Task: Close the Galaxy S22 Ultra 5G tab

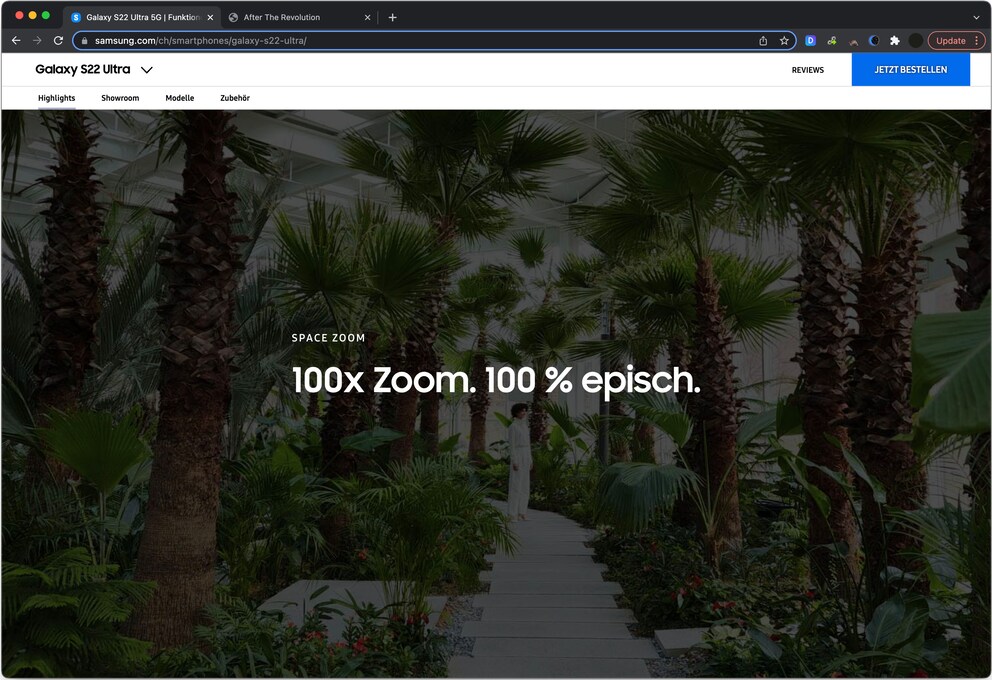Action: (210, 17)
